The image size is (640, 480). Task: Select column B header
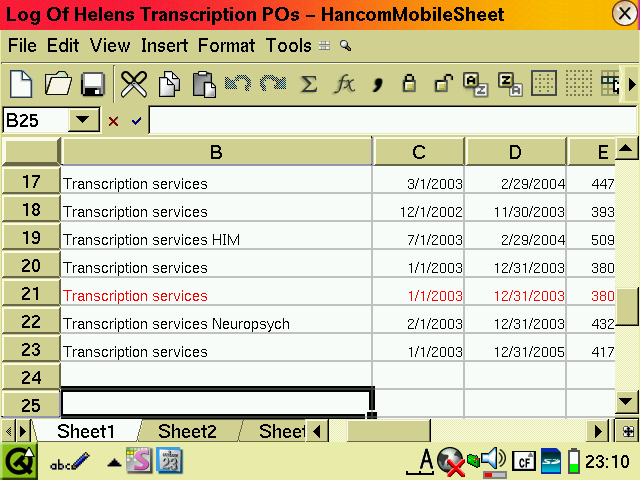pyautogui.click(x=216, y=152)
